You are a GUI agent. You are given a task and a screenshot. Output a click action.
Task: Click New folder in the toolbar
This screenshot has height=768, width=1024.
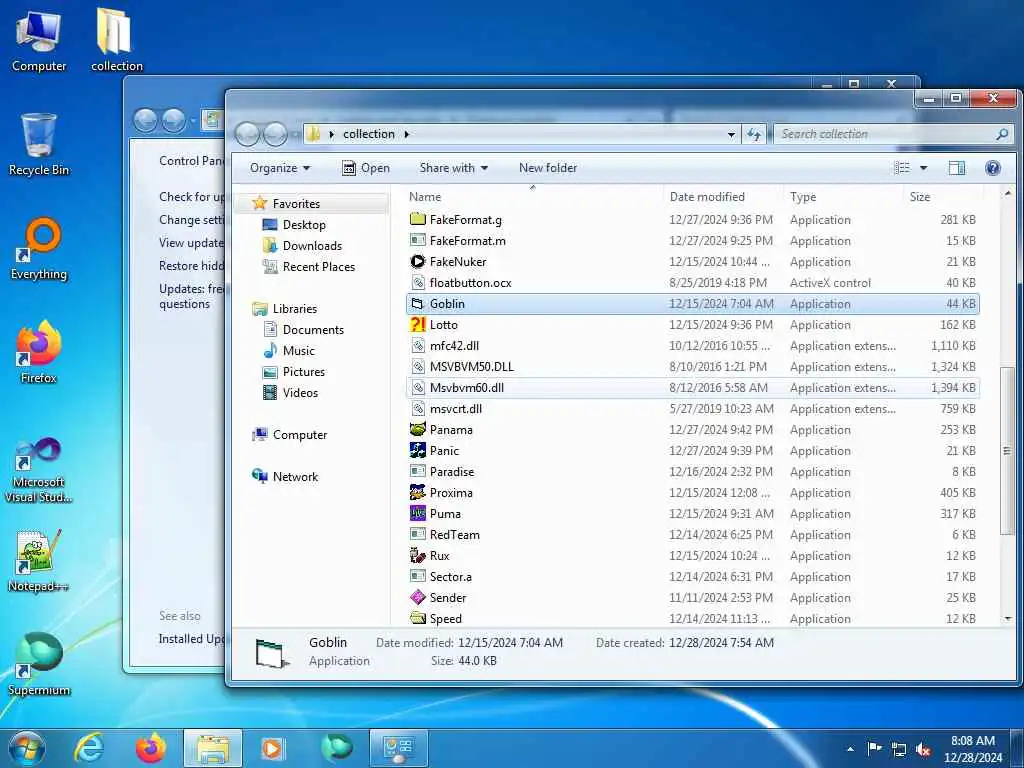pos(548,168)
